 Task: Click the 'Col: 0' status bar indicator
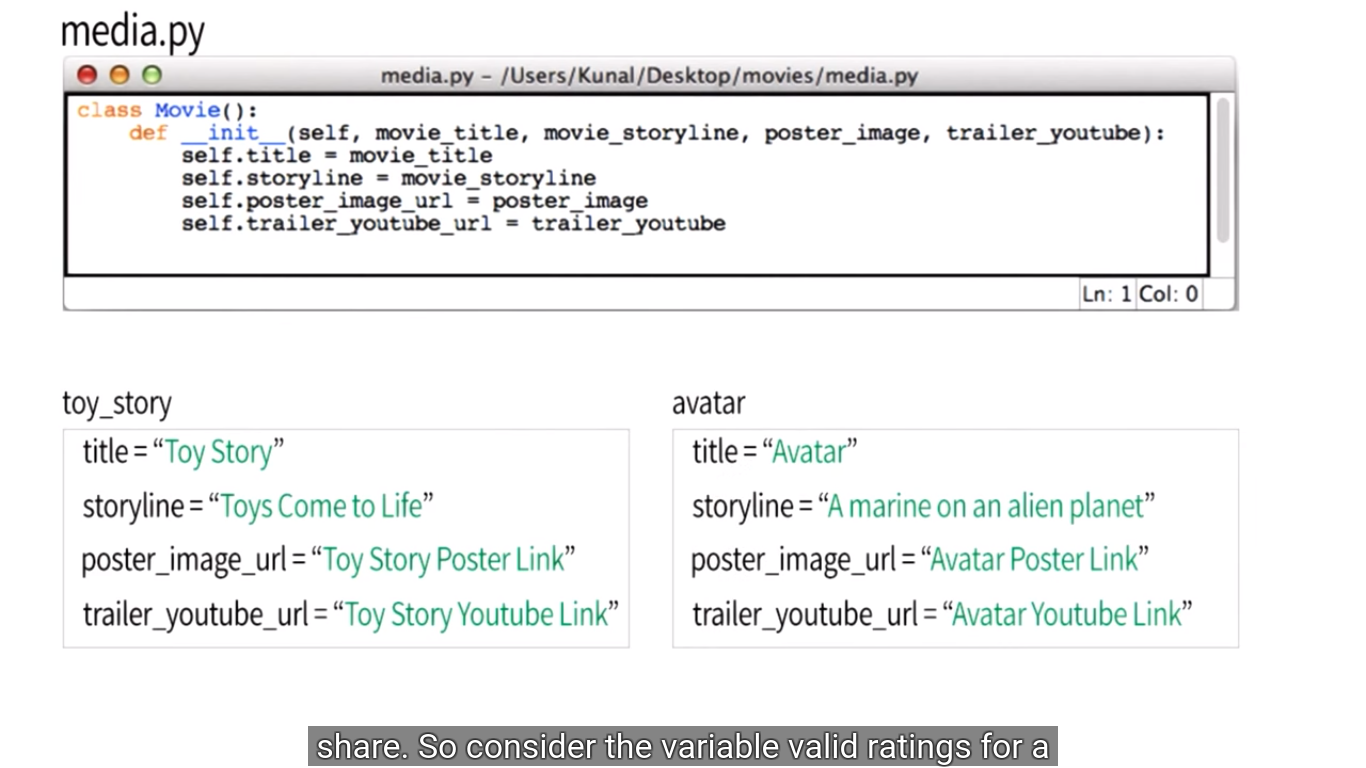coord(1168,294)
